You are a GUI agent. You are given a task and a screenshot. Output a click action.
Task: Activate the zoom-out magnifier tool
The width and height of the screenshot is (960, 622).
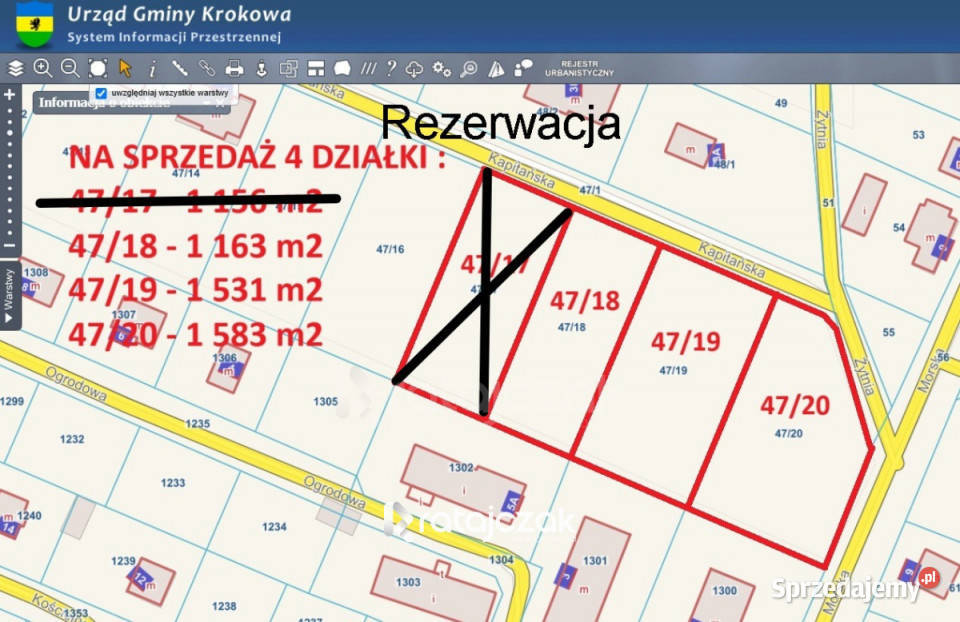tap(70, 68)
